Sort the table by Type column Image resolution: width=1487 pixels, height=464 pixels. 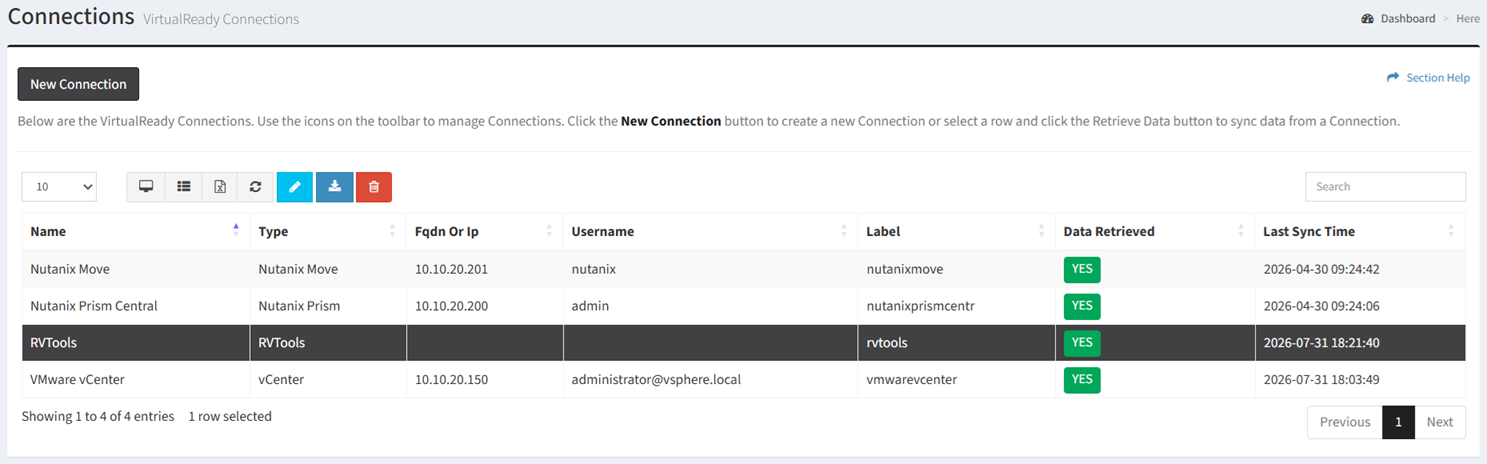[x=328, y=231]
